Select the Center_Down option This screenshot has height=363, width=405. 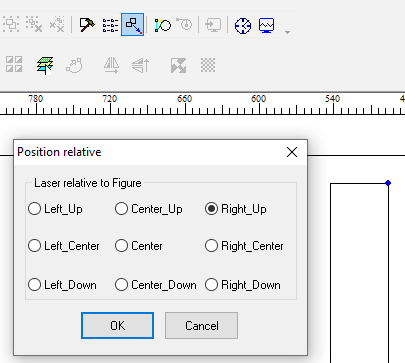[x=156, y=285]
